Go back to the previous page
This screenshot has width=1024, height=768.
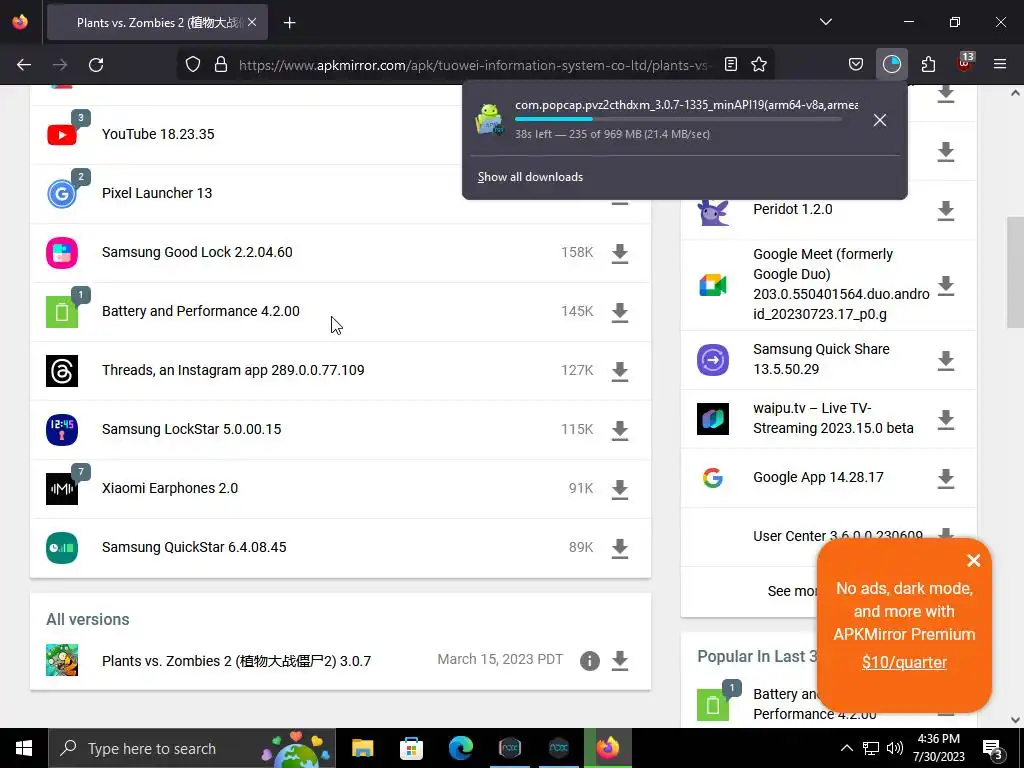24,65
